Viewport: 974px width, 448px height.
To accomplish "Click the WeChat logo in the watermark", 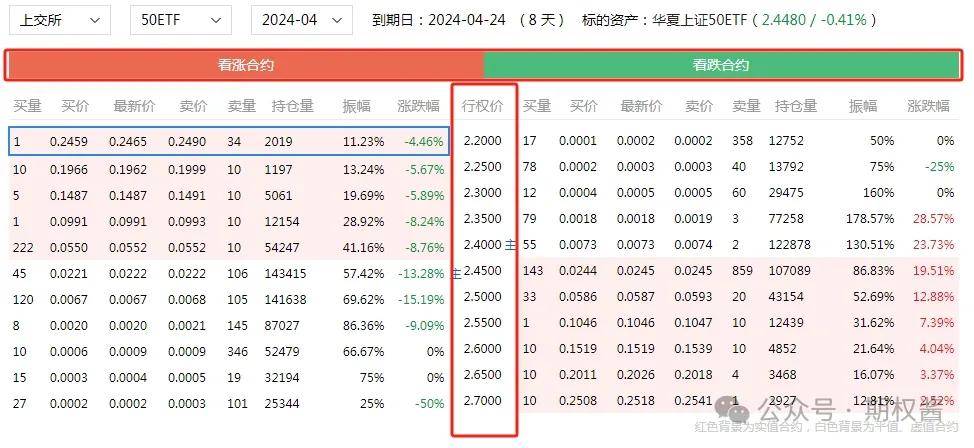I will pos(735,411).
